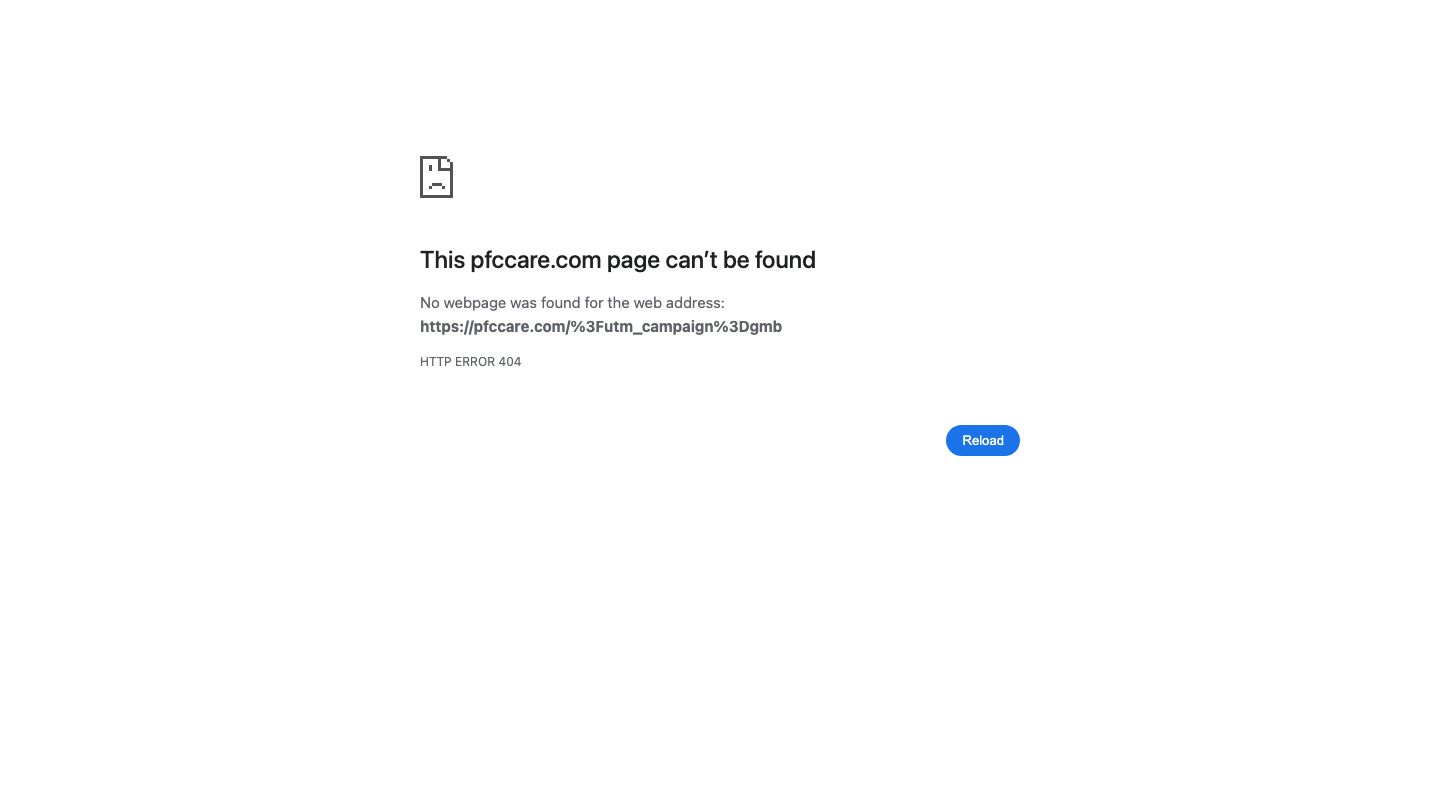Click the word 'found' in the heading
The image size is (1440, 810).
tap(785, 260)
